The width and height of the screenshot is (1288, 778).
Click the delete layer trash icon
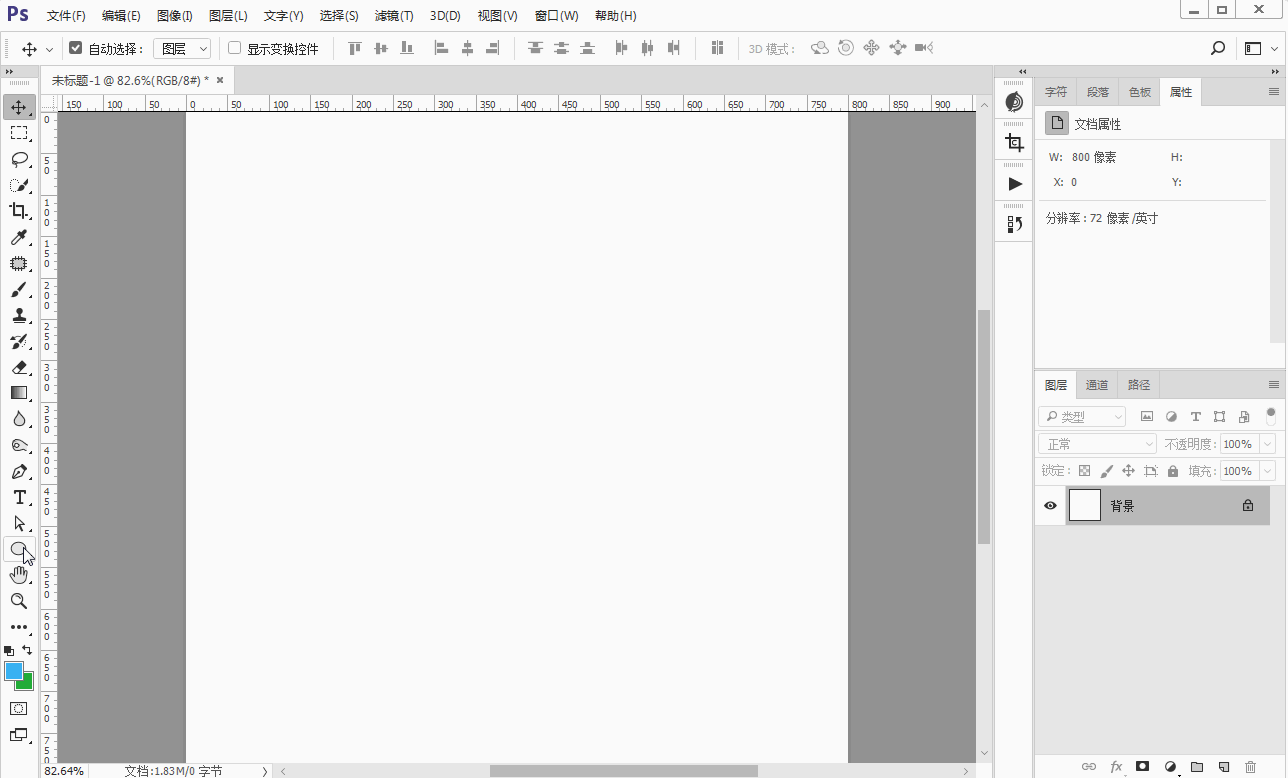(1250, 767)
